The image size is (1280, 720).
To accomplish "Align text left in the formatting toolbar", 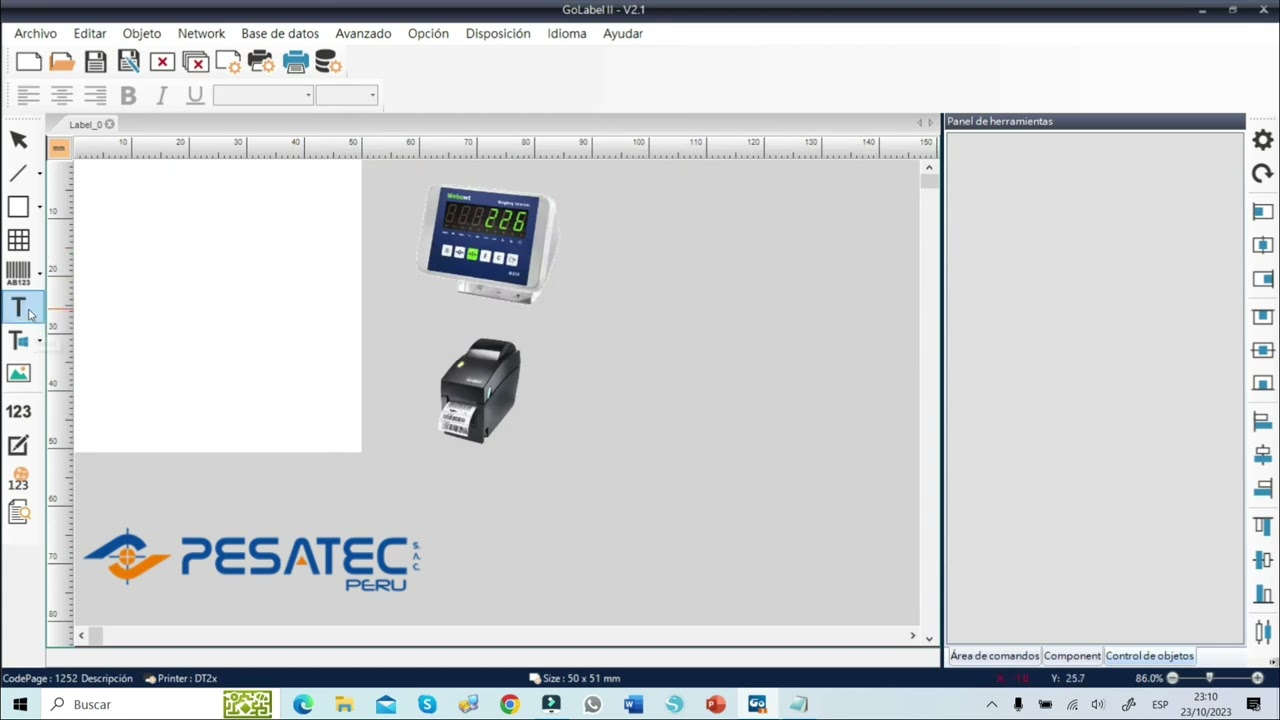I will (28, 95).
